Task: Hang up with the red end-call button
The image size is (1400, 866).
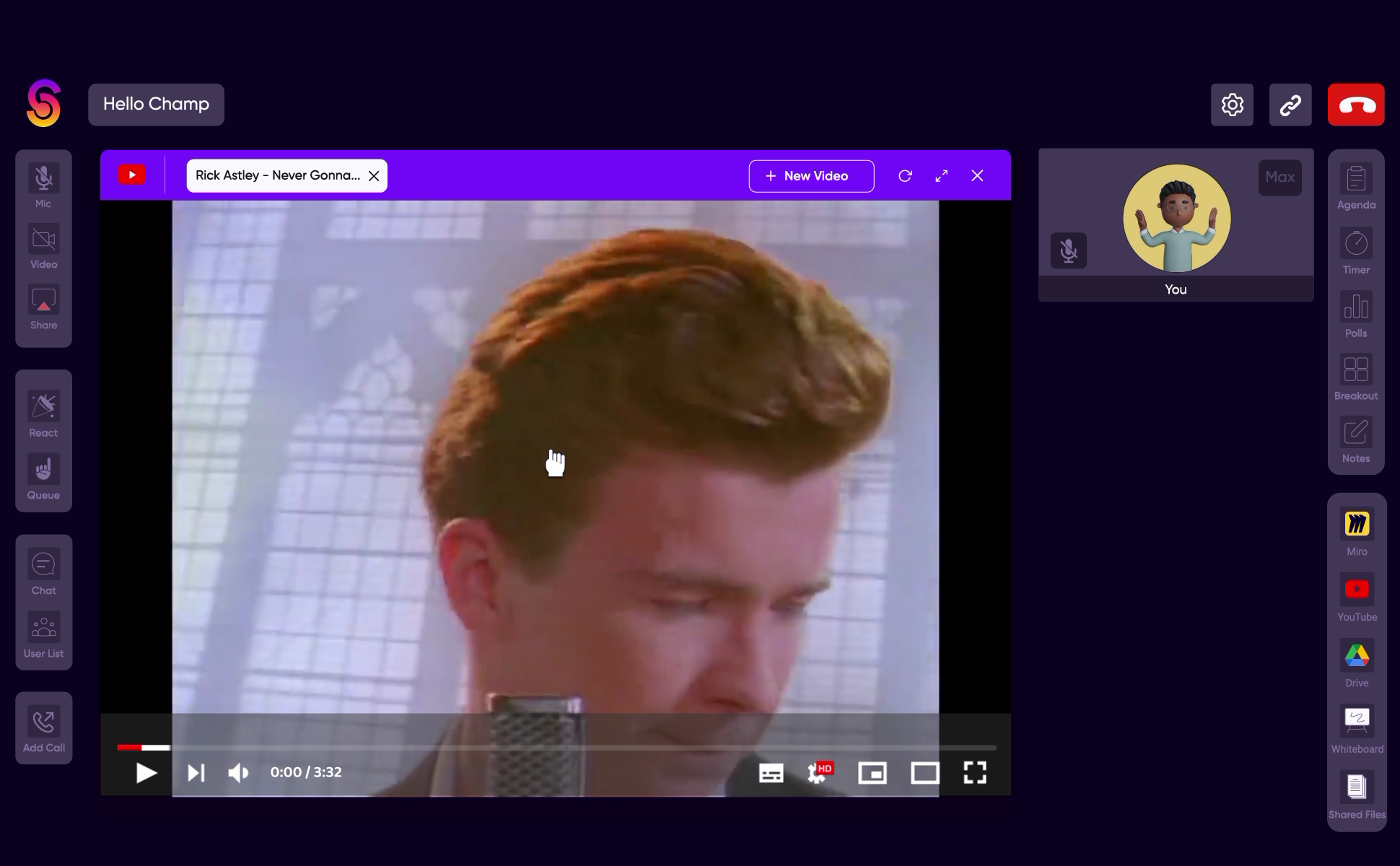Action: coord(1356,105)
